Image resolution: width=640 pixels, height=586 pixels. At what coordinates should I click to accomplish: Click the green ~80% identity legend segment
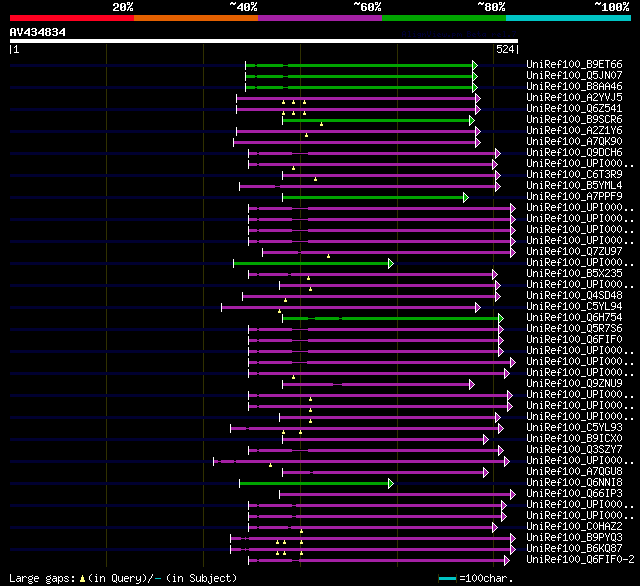click(444, 18)
